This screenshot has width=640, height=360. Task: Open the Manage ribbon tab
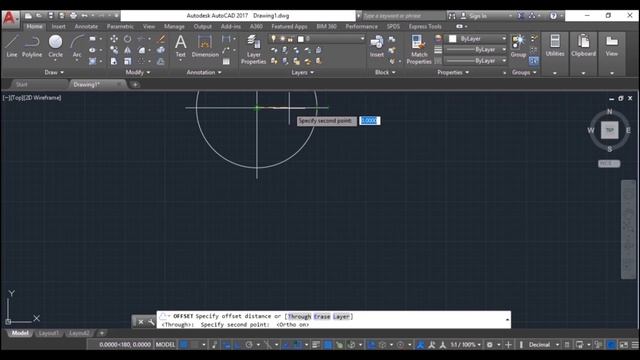click(174, 27)
